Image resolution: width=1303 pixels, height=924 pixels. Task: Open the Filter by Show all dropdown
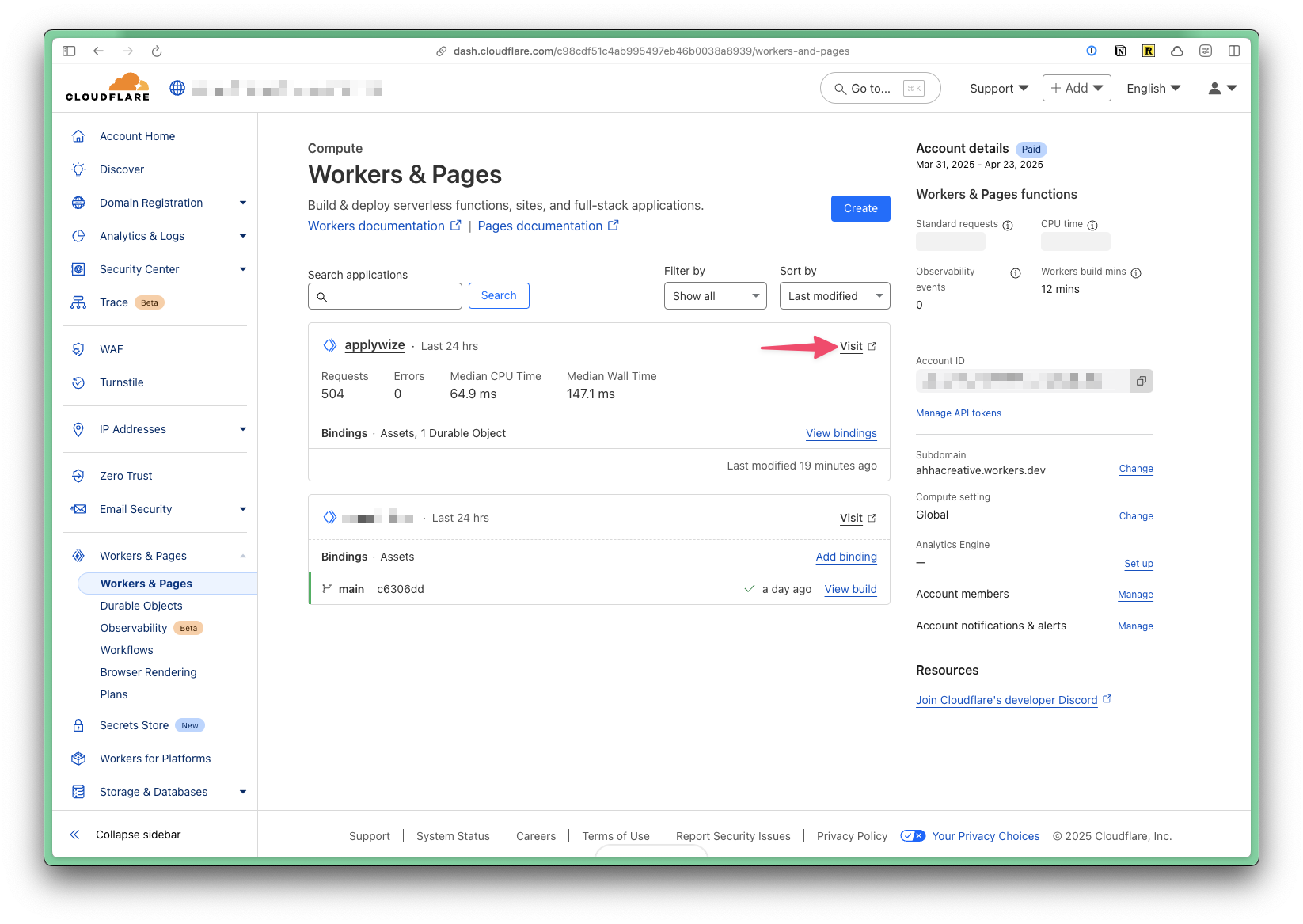715,296
